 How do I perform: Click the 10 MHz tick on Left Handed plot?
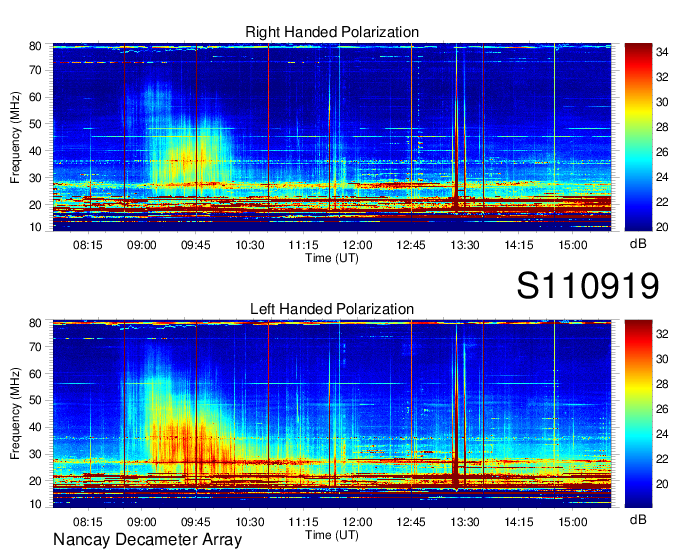pyautogui.click(x=36, y=504)
